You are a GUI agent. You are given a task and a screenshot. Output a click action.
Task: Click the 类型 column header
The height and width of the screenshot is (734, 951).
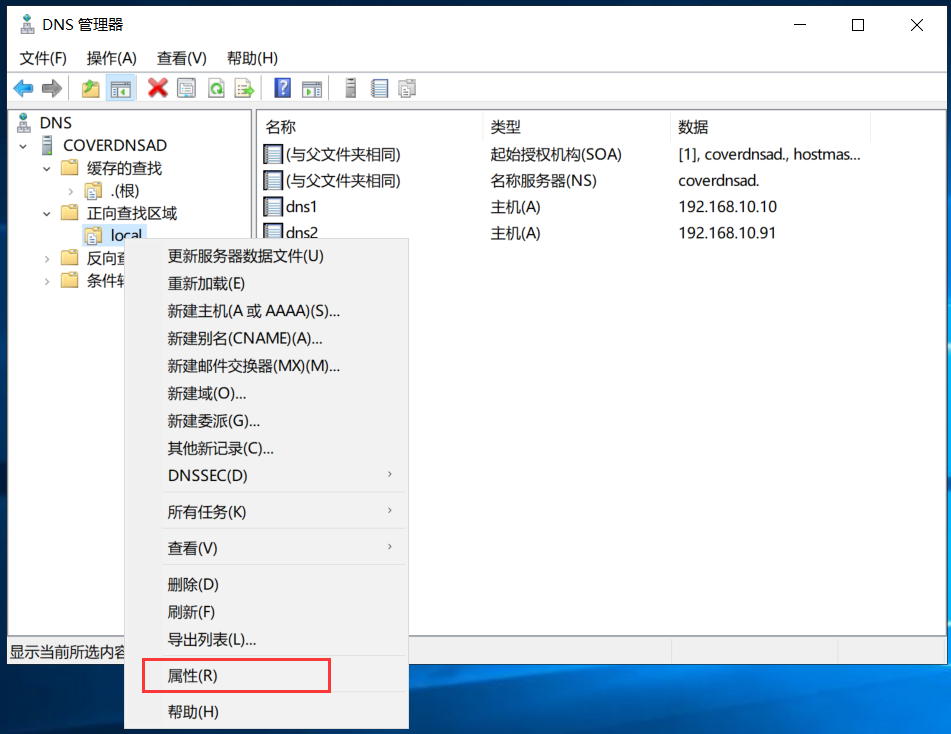coord(505,127)
